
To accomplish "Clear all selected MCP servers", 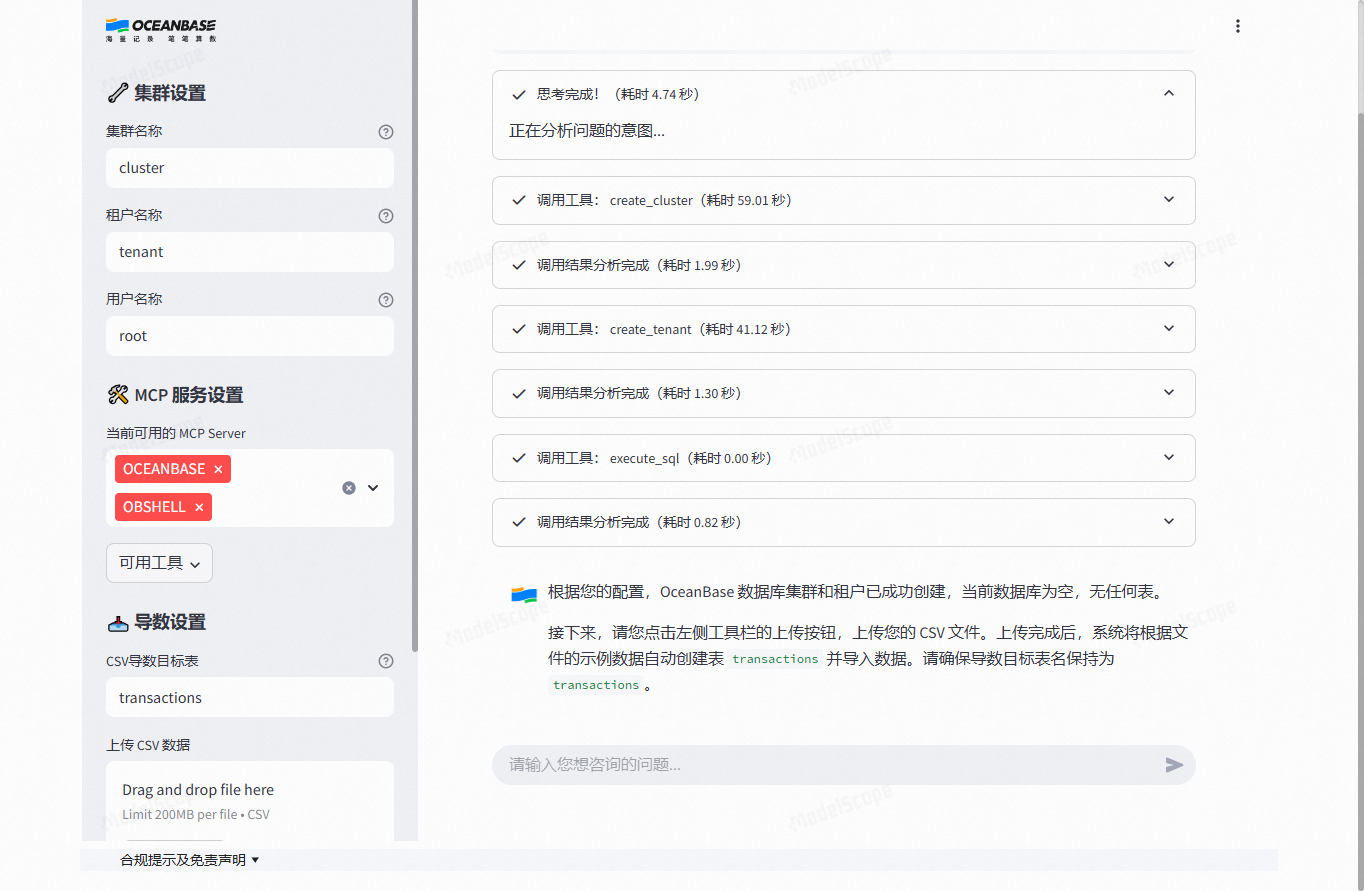I will pos(348,487).
